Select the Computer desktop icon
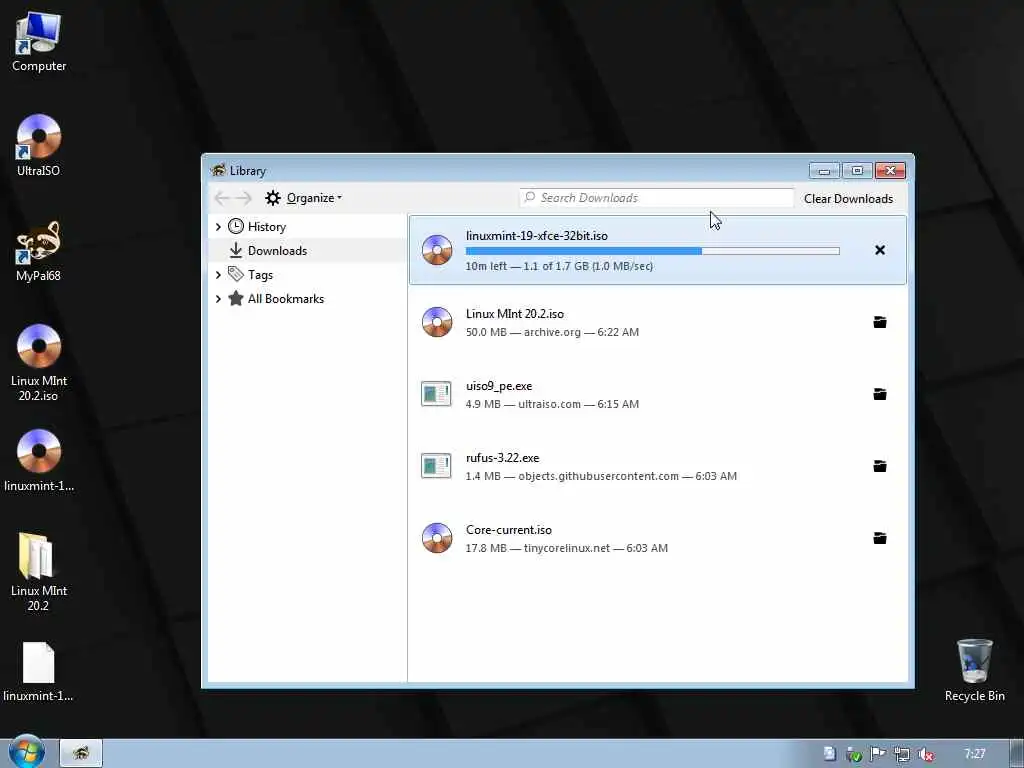 (39, 41)
